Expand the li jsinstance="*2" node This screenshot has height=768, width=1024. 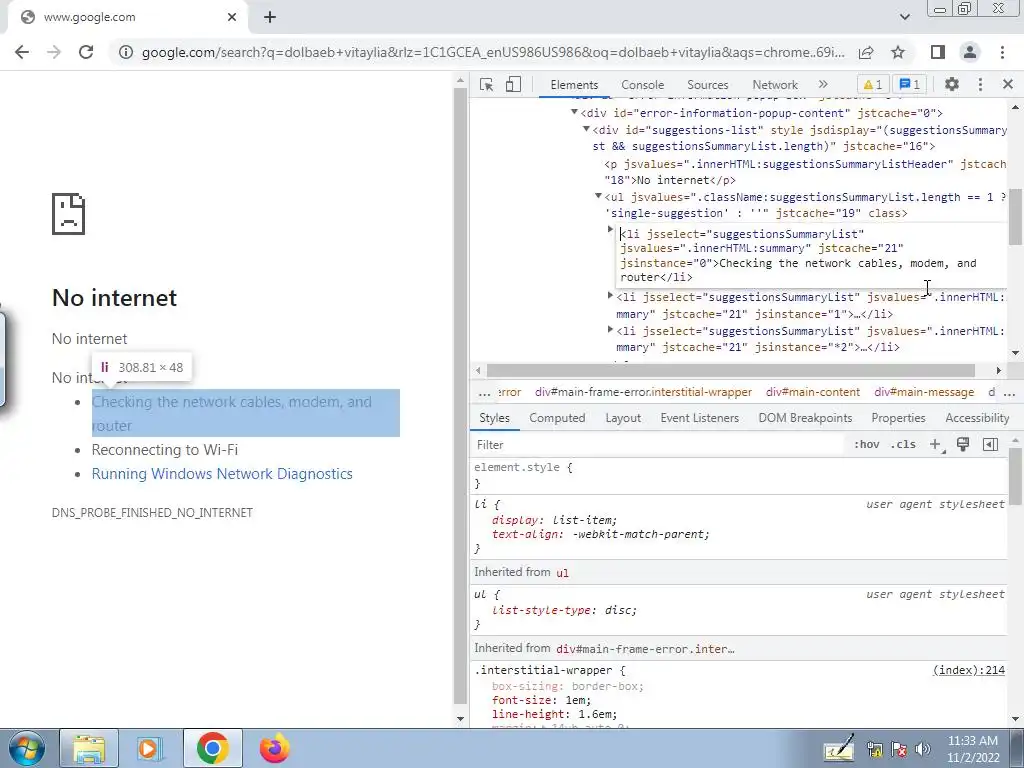tap(611, 330)
